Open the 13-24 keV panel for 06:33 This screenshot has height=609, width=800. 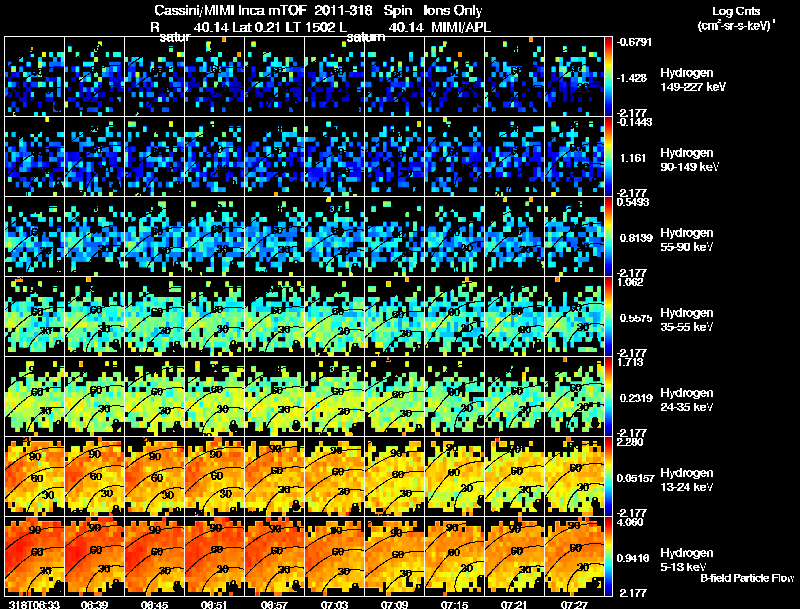coord(34,477)
